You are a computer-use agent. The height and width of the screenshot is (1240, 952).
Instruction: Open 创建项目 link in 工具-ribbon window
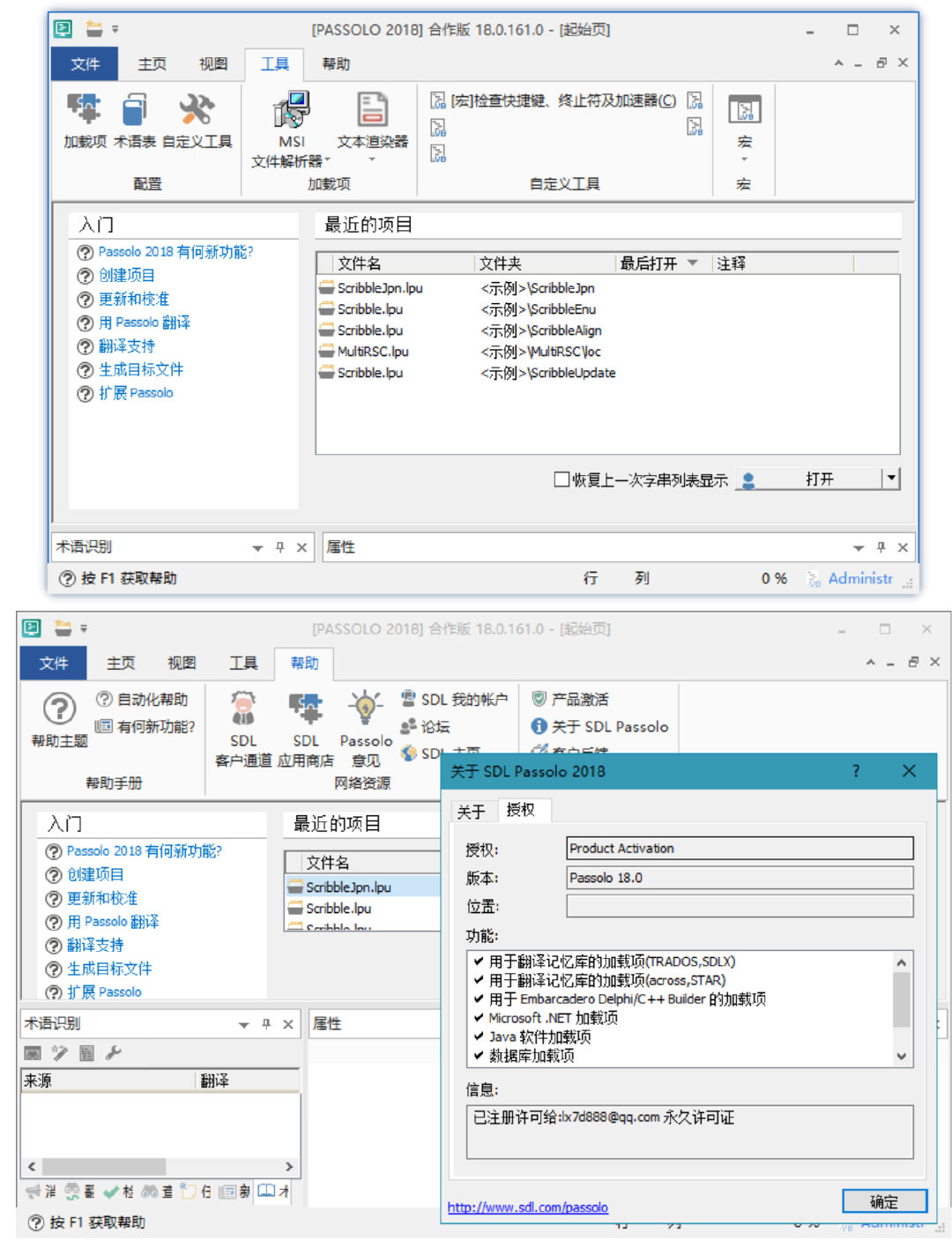coord(127,275)
